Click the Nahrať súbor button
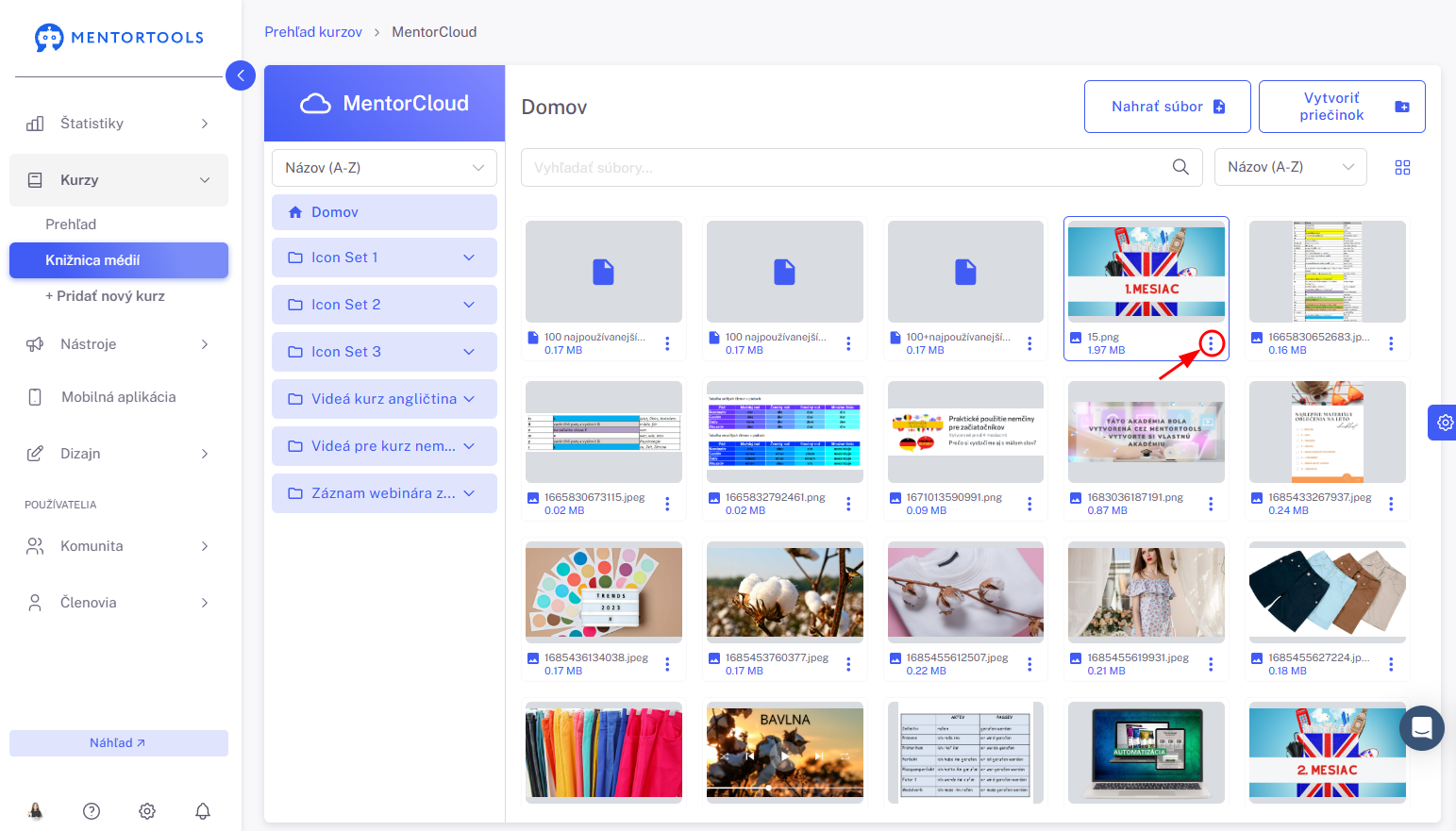The image size is (1456, 831). click(1167, 107)
